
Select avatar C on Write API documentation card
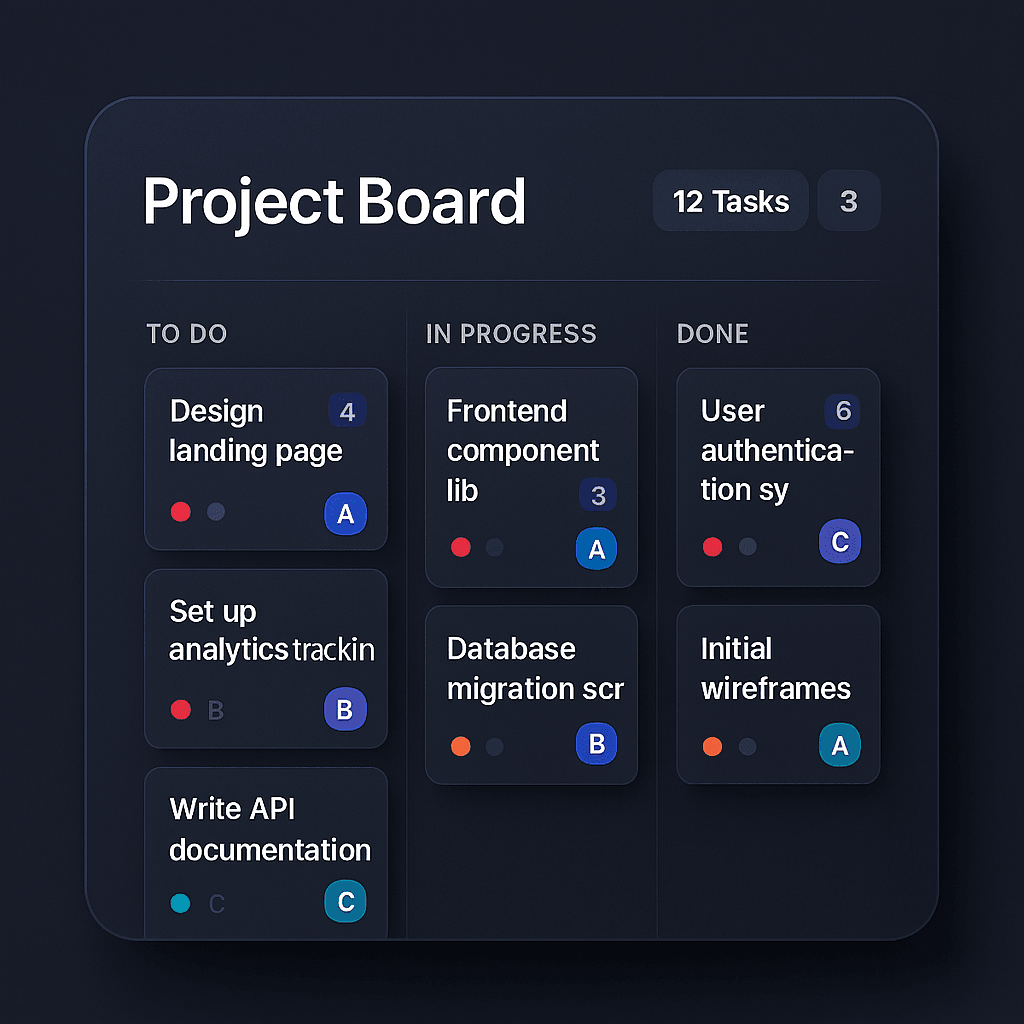coord(346,901)
